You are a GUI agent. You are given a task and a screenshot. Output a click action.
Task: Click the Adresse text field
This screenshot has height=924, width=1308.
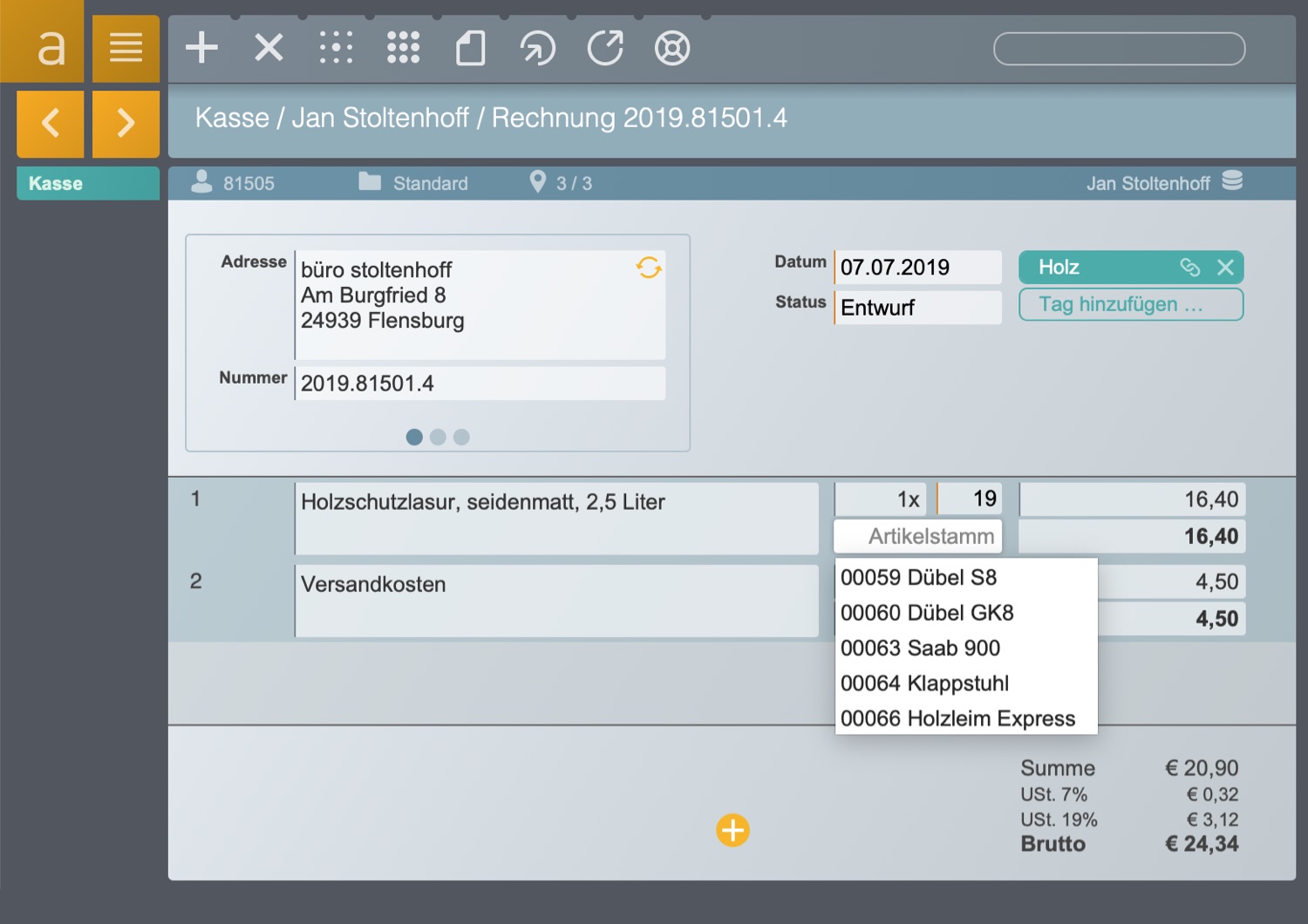480,305
